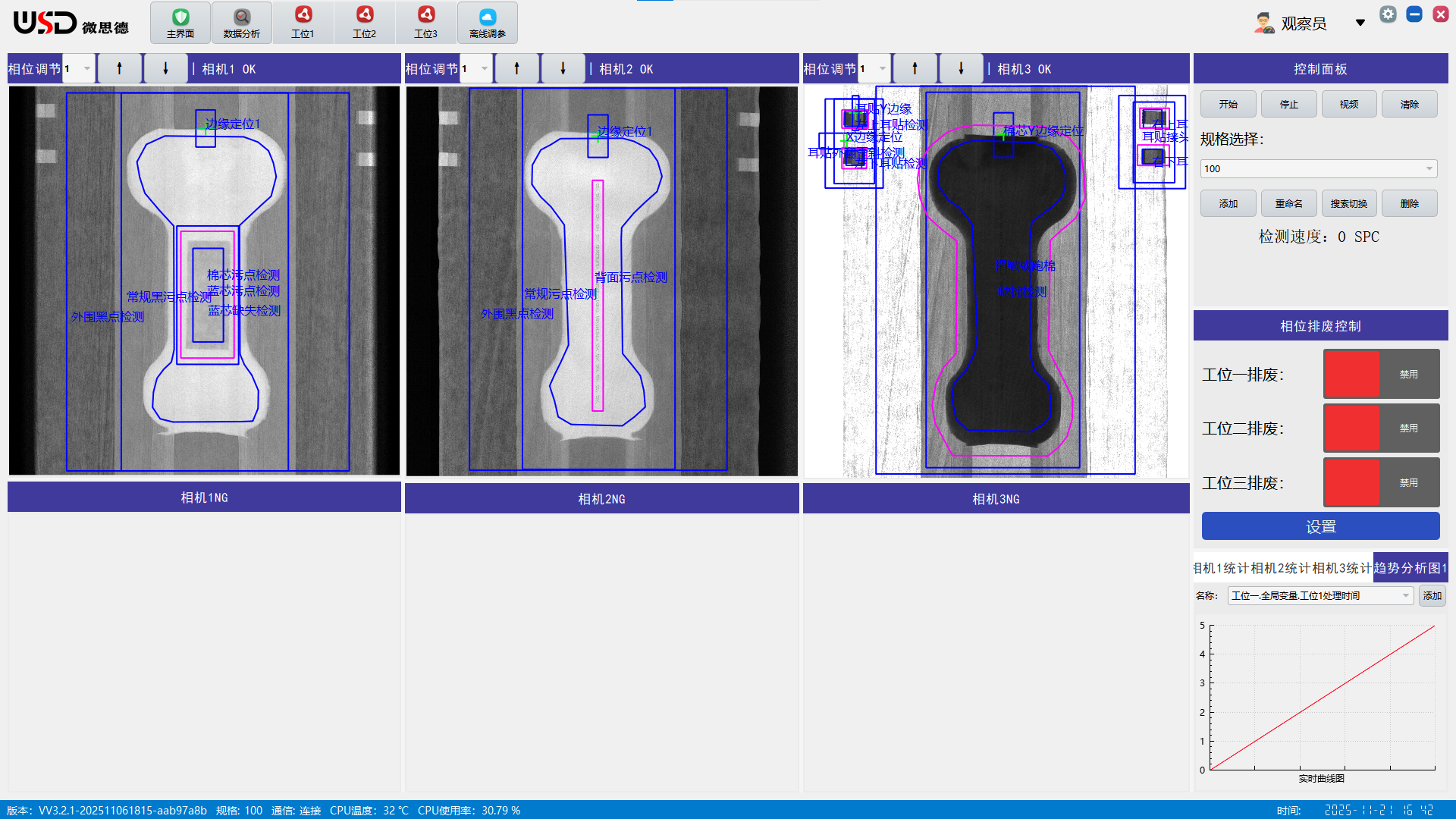Expand the camera 3 相位调节 dropdown
1456x819 pixels.
[874, 69]
